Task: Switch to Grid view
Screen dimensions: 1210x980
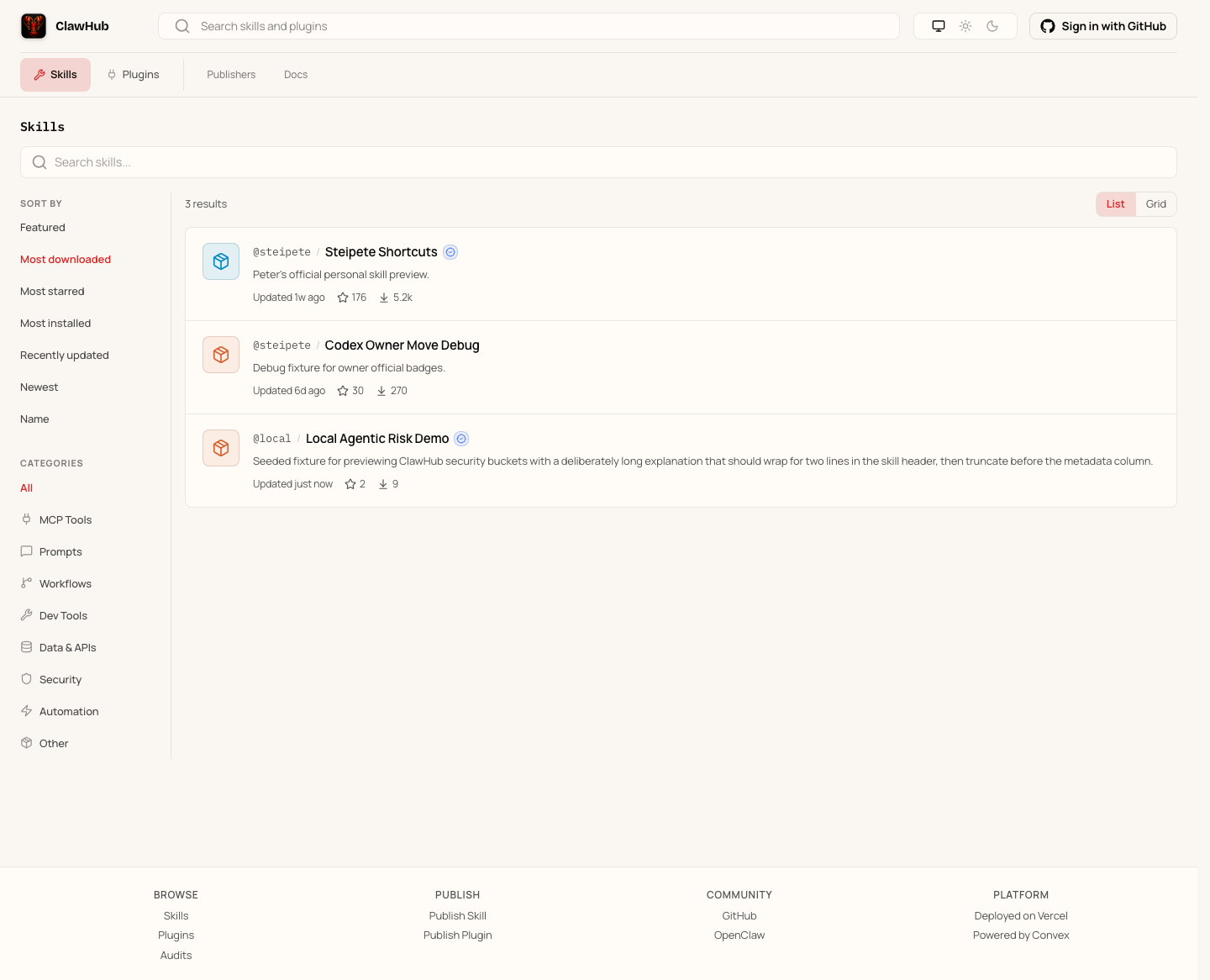Action: pos(1156,204)
